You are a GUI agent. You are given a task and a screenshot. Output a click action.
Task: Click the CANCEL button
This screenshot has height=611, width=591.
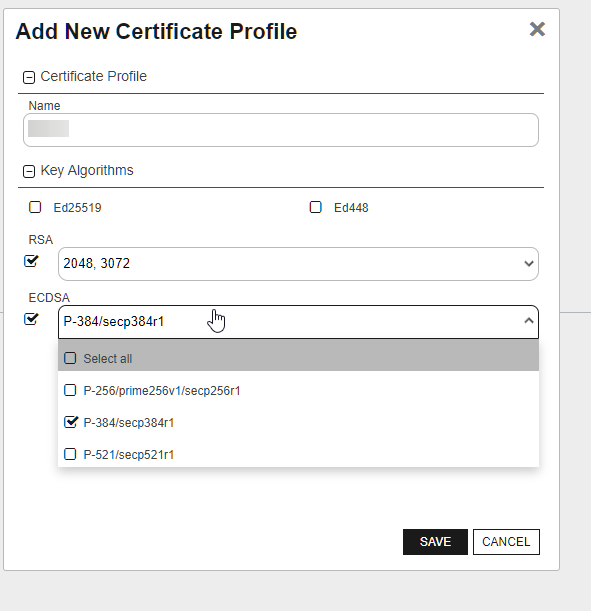506,542
